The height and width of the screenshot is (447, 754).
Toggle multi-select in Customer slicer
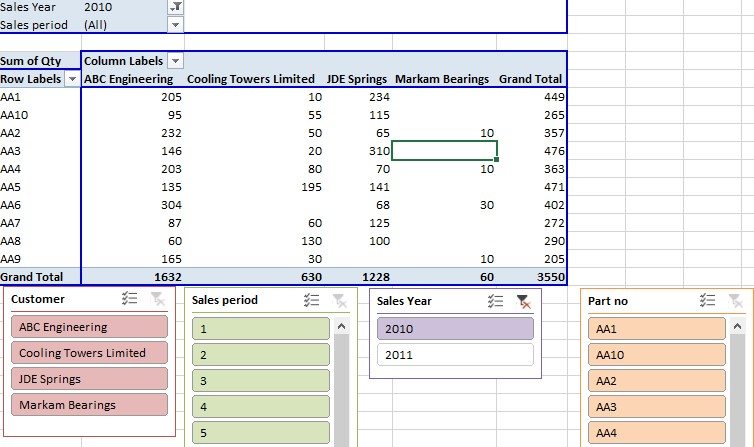point(129,299)
